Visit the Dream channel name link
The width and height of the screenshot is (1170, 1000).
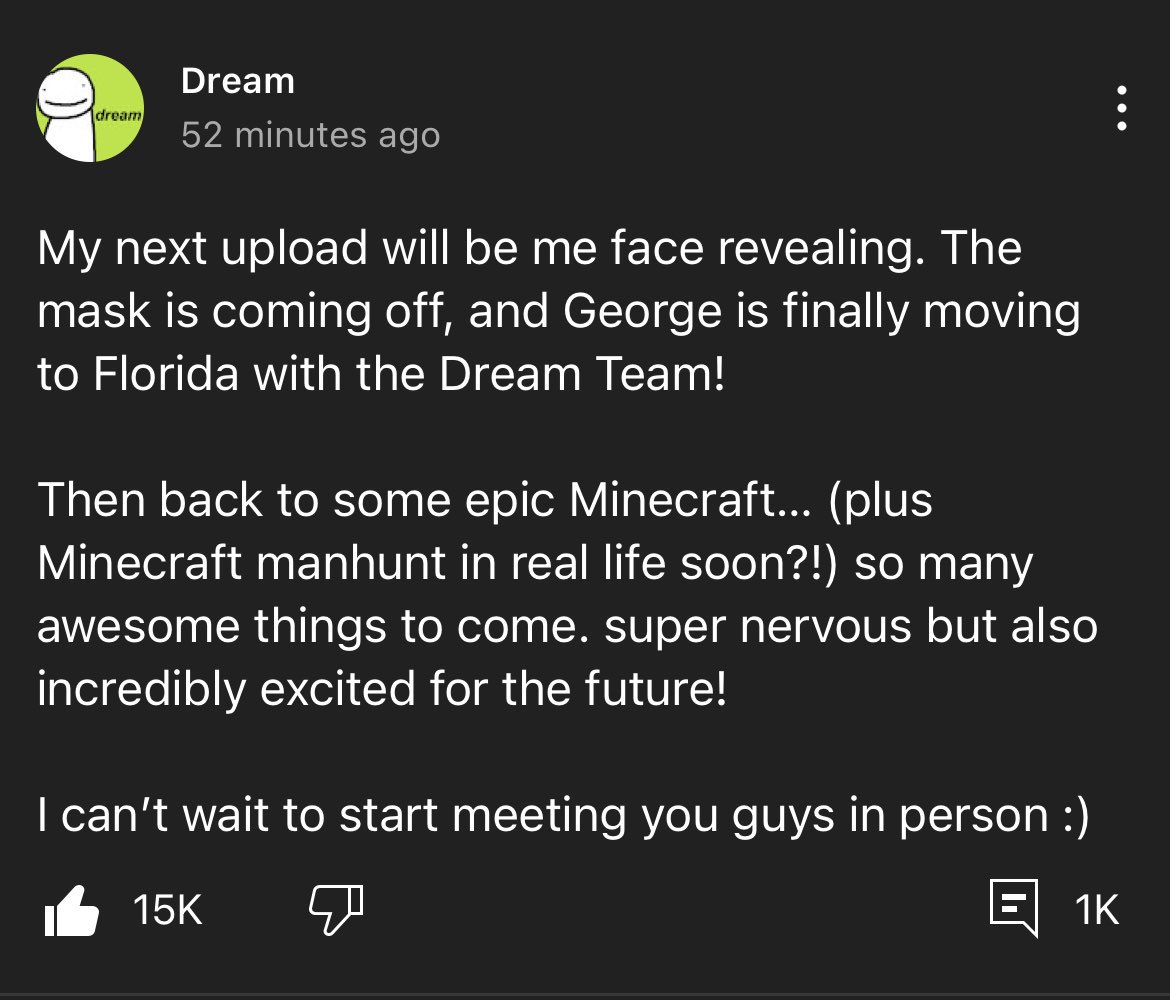pyautogui.click(x=237, y=81)
